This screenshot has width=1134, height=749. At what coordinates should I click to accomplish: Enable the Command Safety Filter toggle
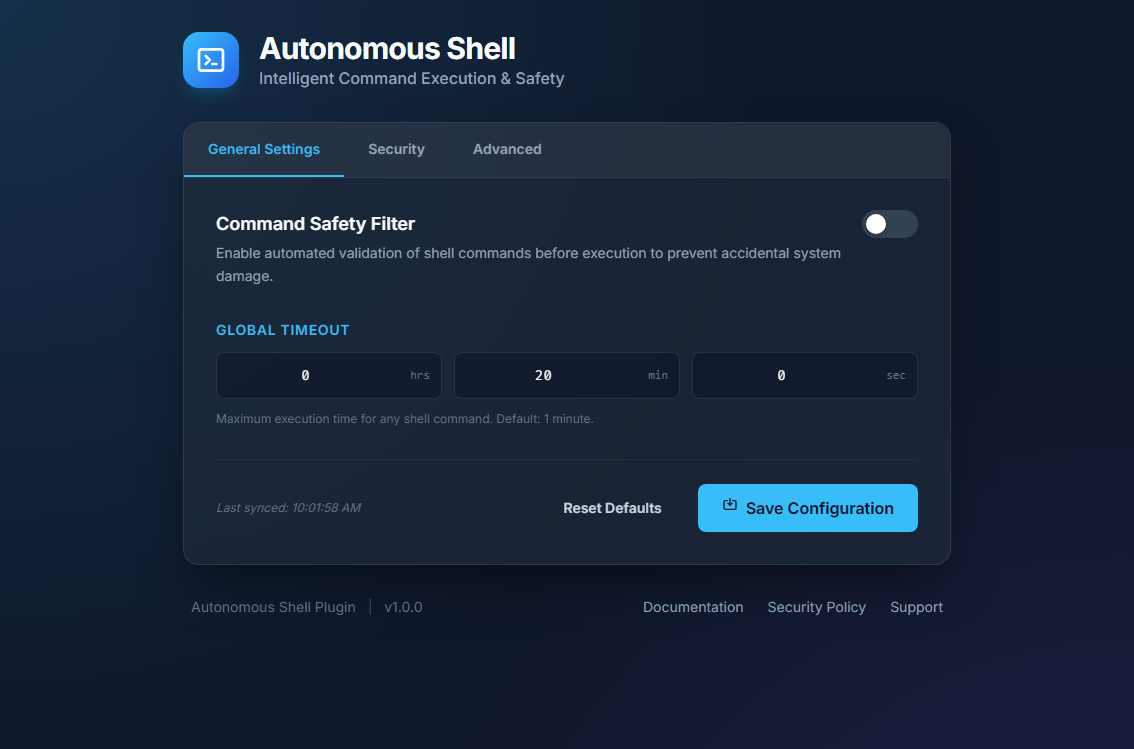(x=889, y=224)
